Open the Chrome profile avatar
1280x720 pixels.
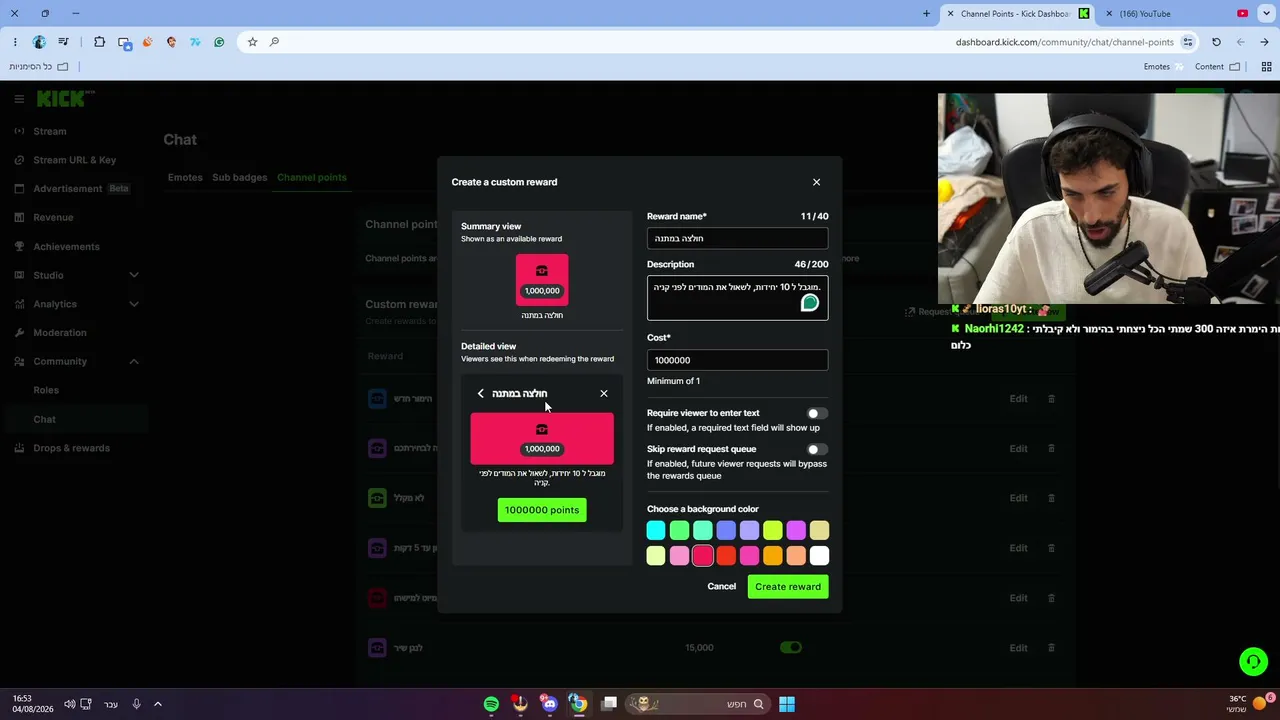pyautogui.click(x=39, y=42)
